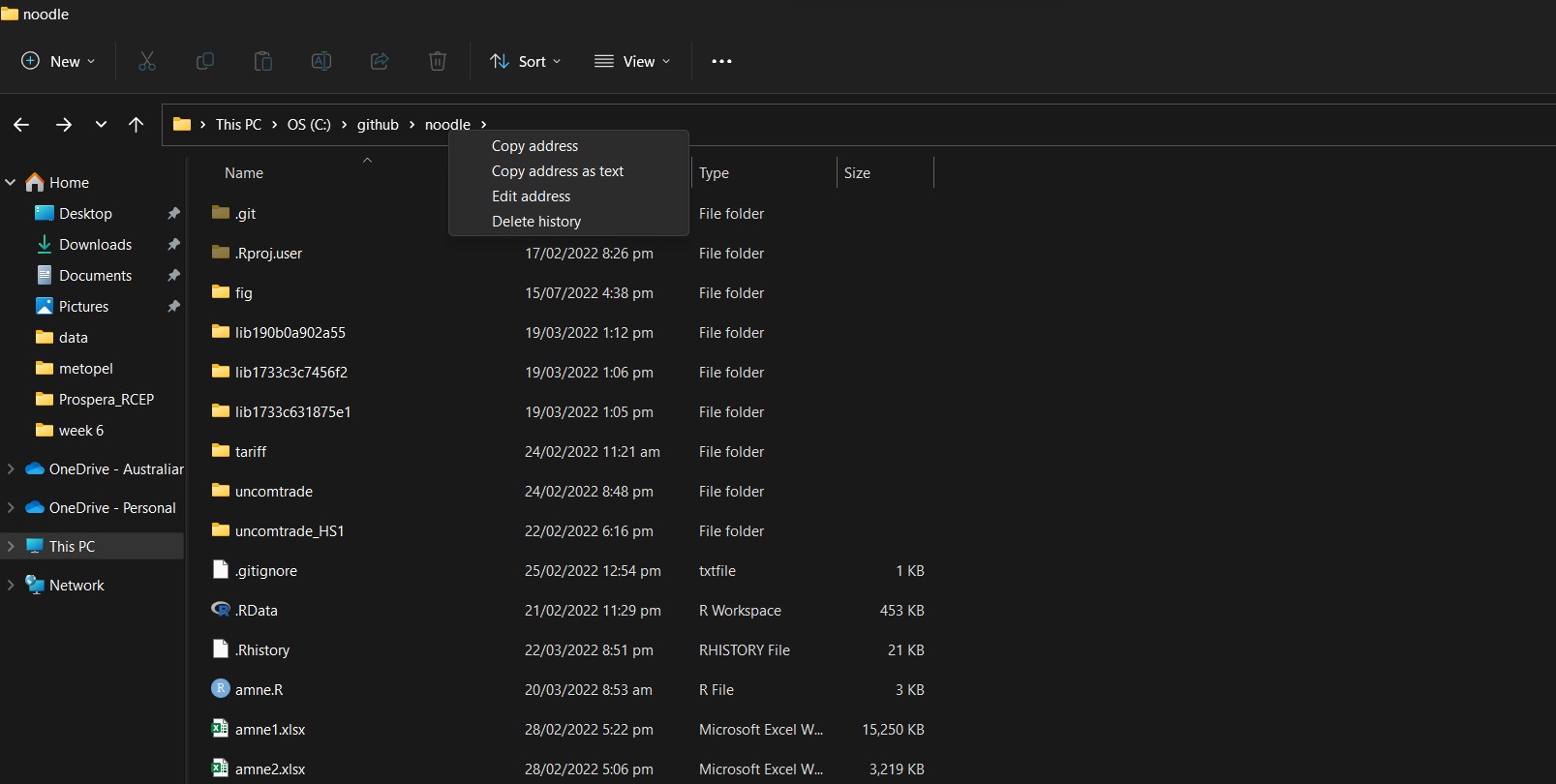
Task: Choose Delete history from context menu
Action: coord(536,222)
